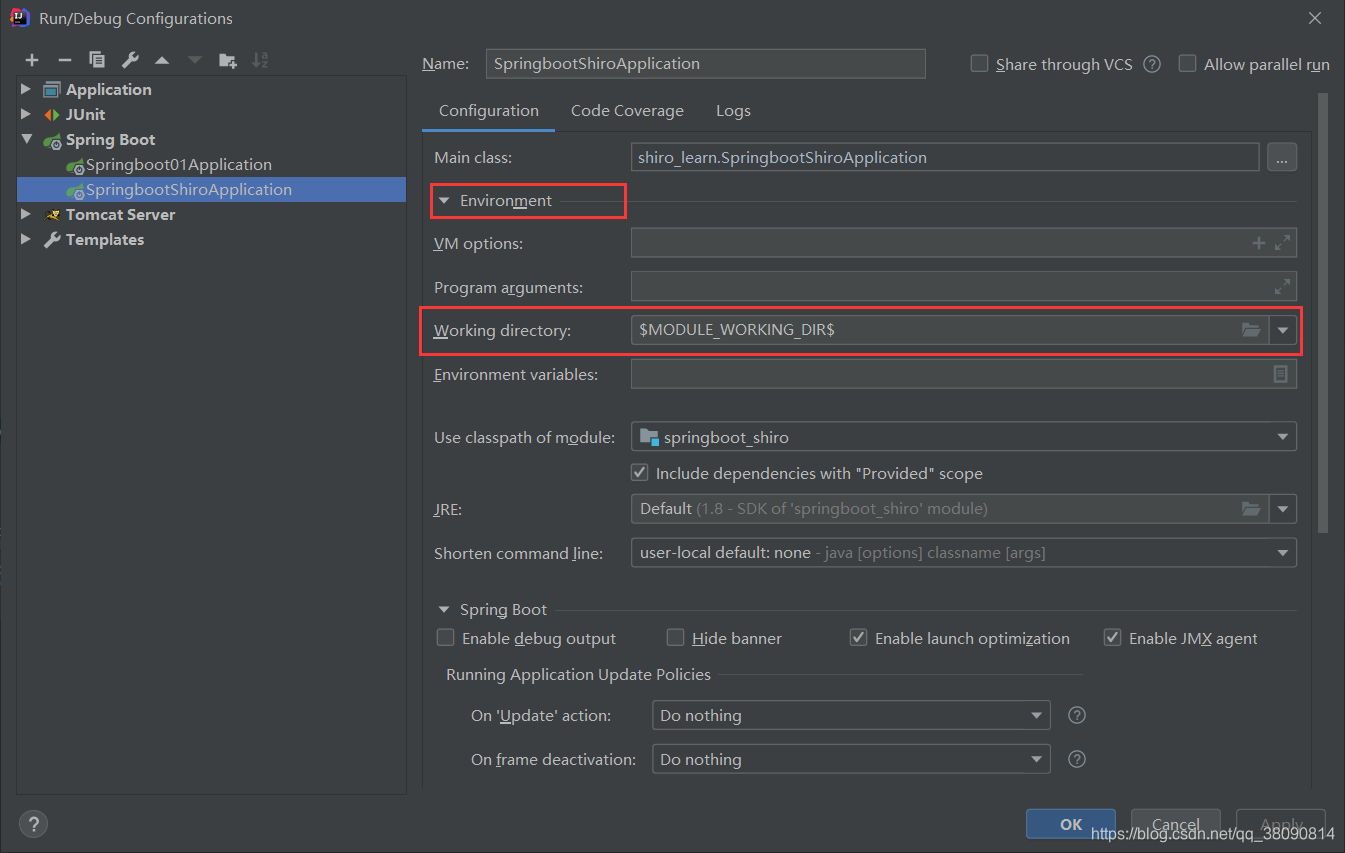Image resolution: width=1345 pixels, height=853 pixels.
Task: Expand the VM options field
Action: 1283,243
